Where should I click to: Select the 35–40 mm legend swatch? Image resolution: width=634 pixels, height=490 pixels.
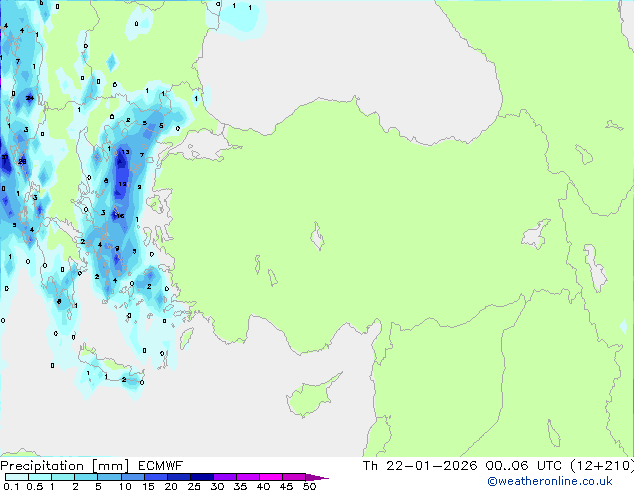[x=247, y=477]
